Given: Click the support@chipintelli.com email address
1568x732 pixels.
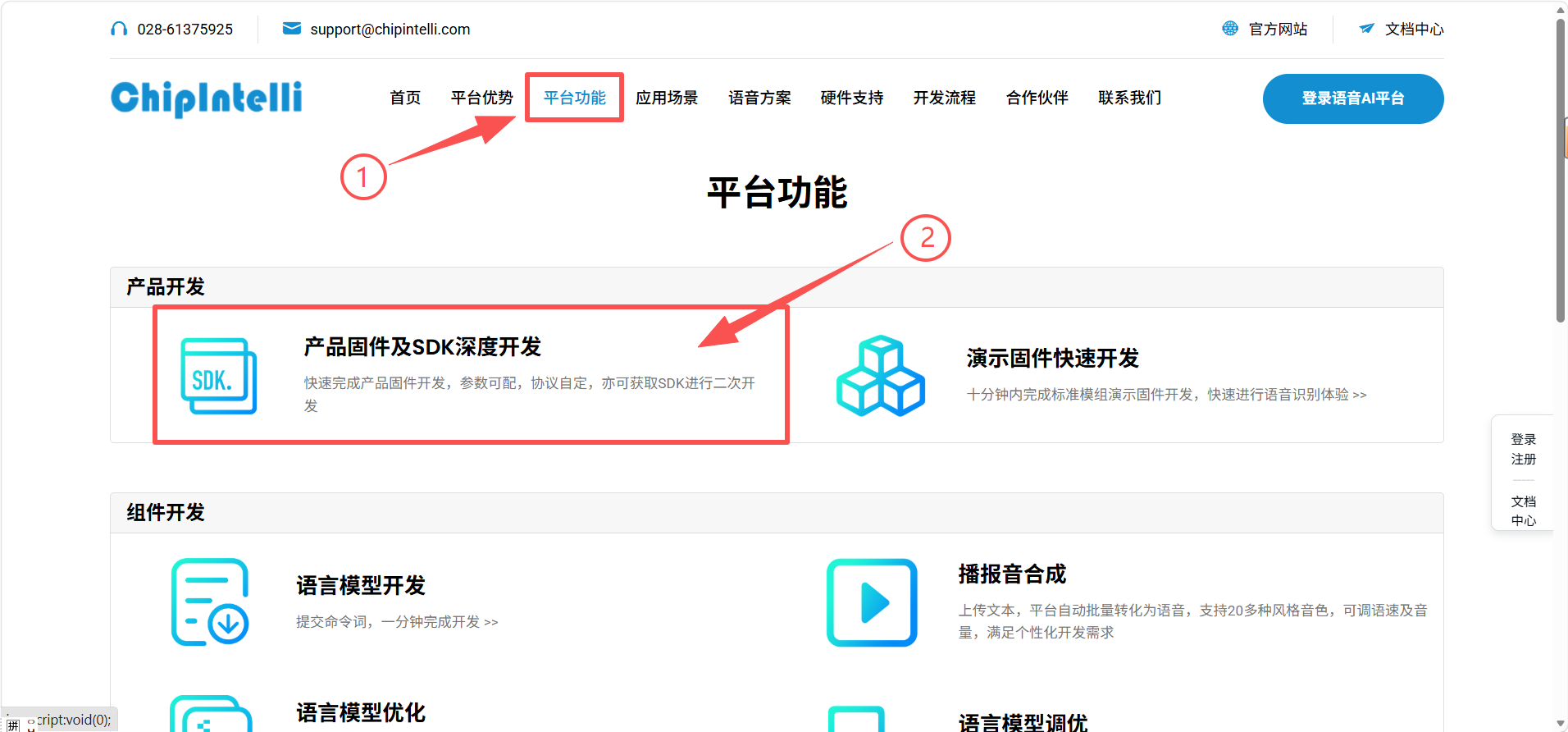Looking at the screenshot, I should (x=390, y=29).
